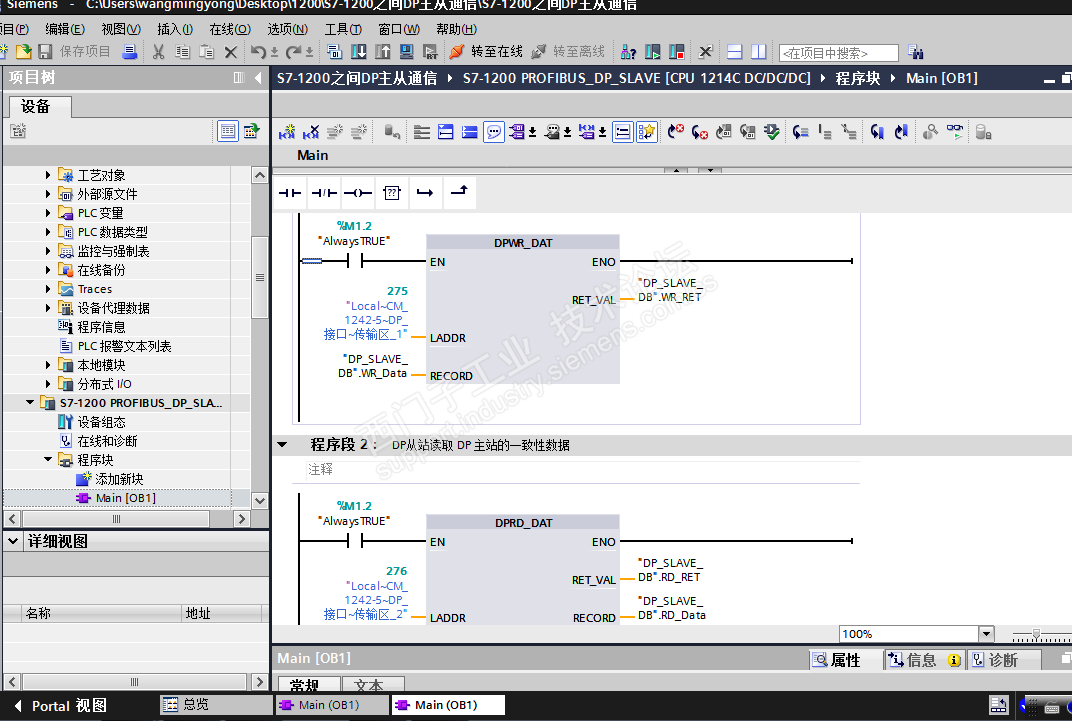1072x721 pixels.
Task: Click inside the project search field
Action: click(839, 53)
